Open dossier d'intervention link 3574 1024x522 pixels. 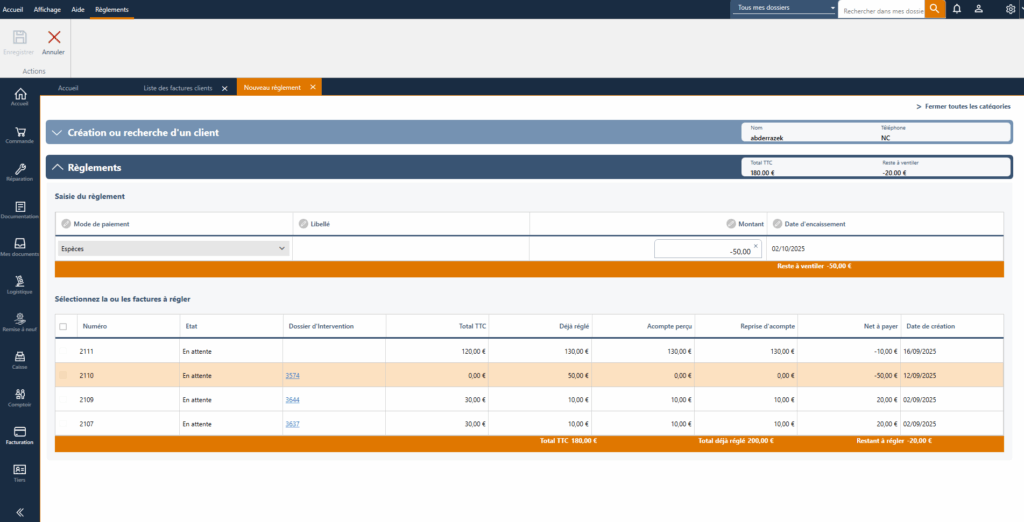point(292,375)
